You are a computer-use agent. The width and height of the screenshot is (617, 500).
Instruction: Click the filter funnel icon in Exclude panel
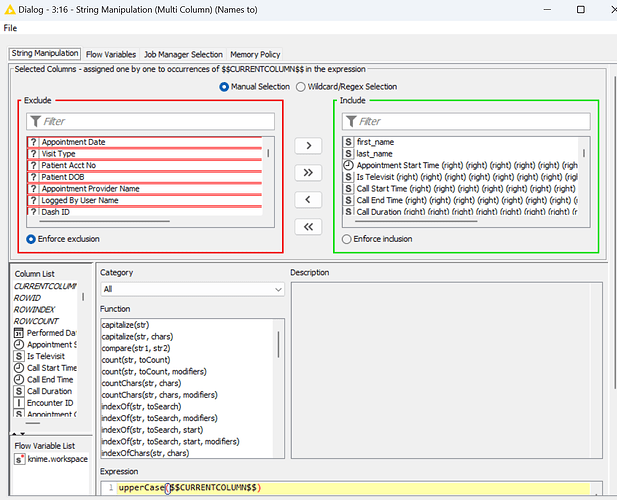[x=35, y=122]
